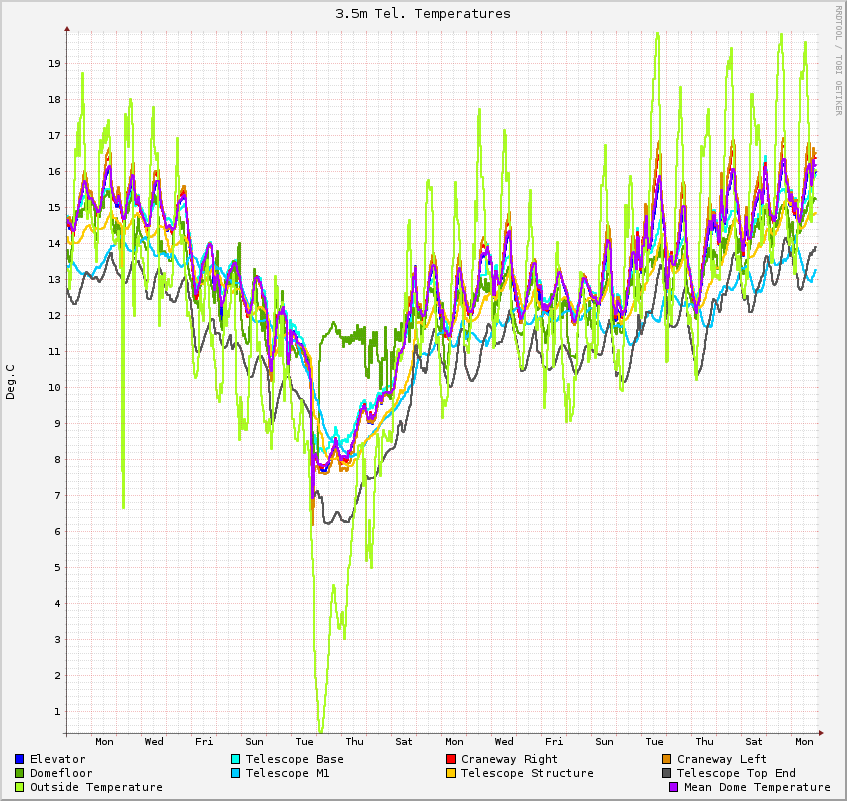Screen dimensions: 847x801
Task: Click the 'Mean Dome Temperature' legend text
Action: (757, 787)
